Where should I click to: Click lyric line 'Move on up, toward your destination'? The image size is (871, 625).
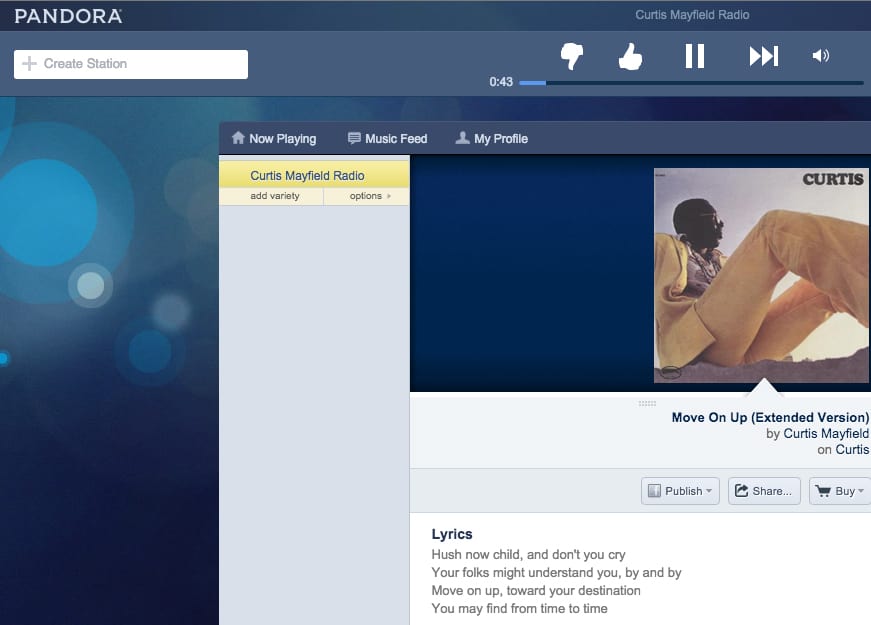coord(536,591)
